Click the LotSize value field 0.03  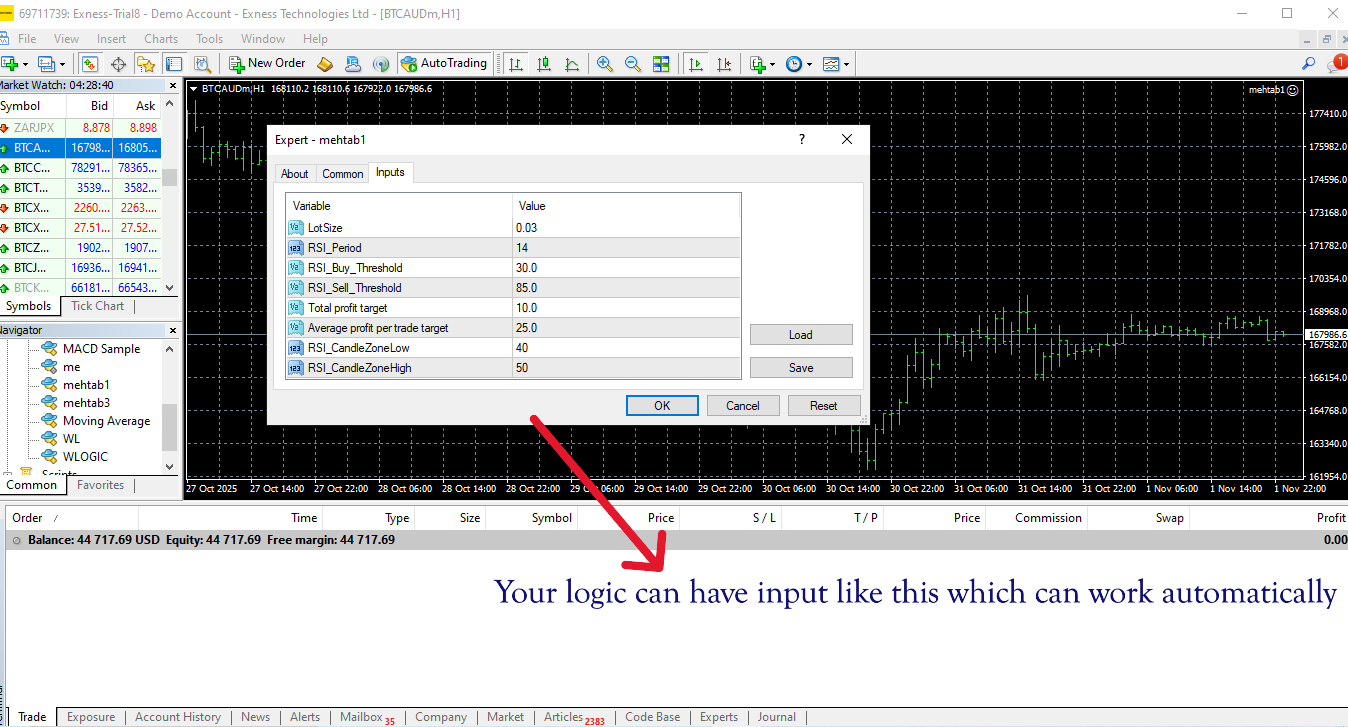tap(625, 228)
